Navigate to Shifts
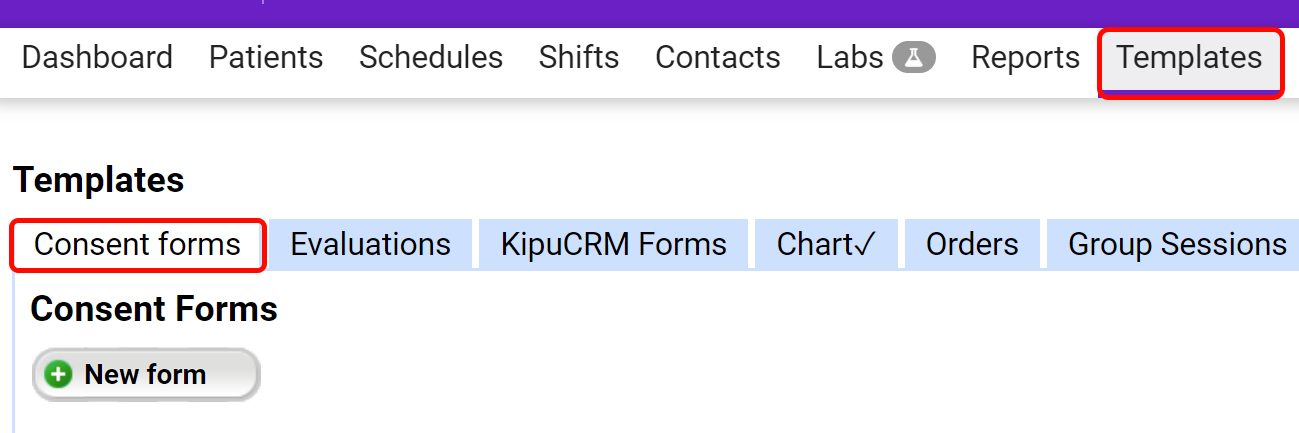Screen dimensions: 1299x433 (x=579, y=58)
